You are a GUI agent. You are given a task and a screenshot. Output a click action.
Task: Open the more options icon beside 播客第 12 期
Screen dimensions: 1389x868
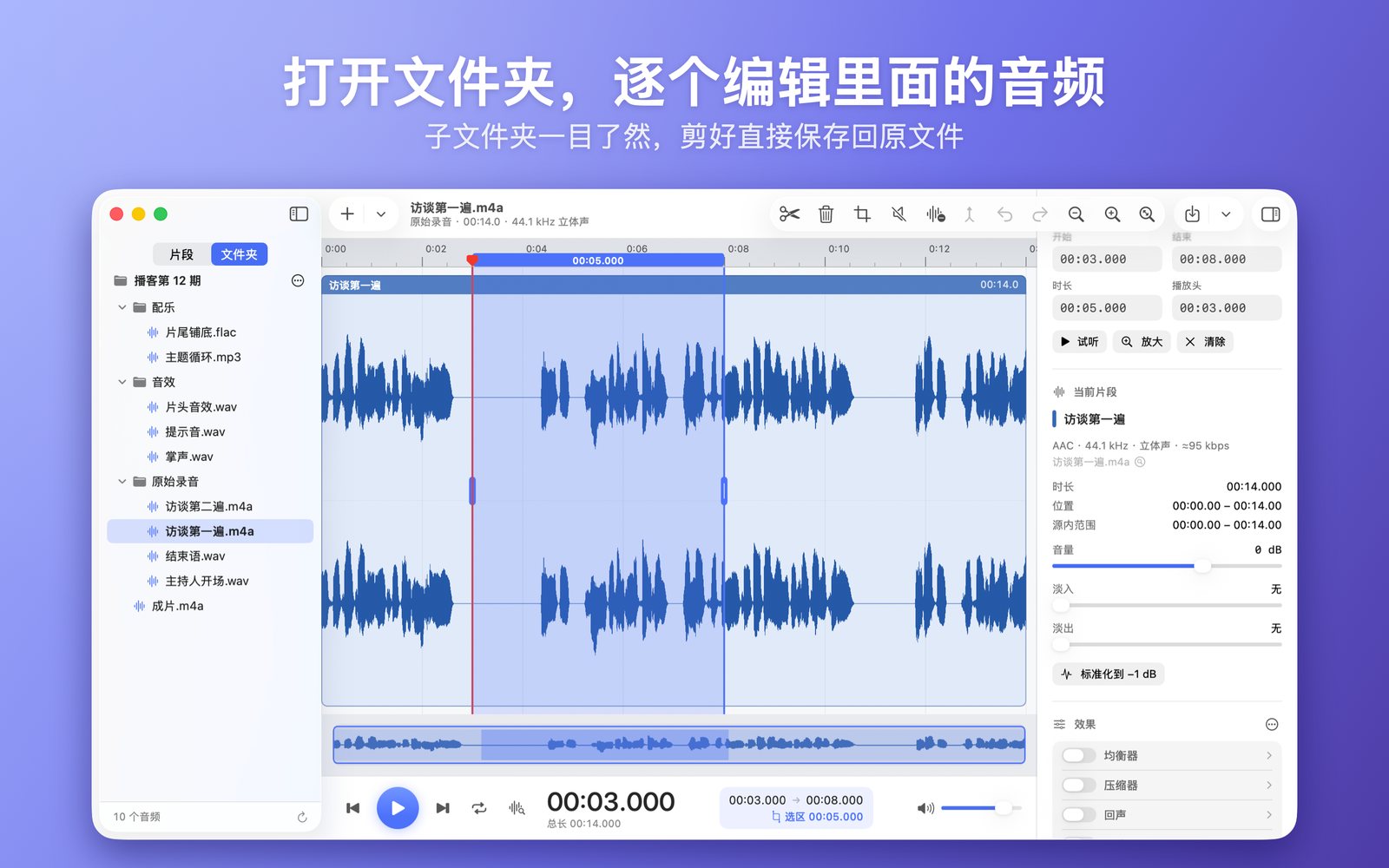pyautogui.click(x=298, y=280)
